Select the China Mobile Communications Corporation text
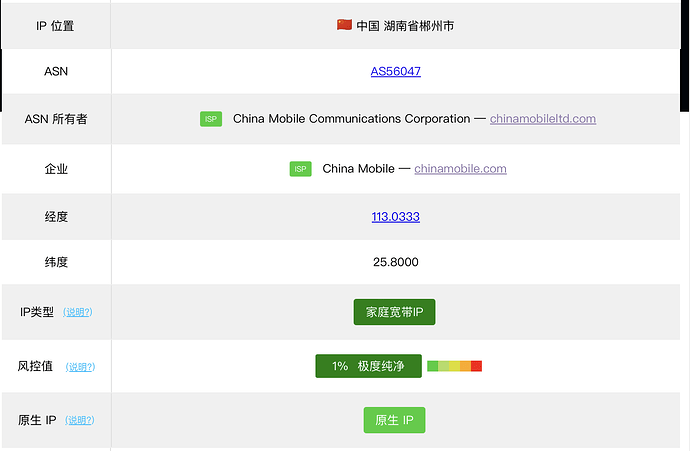690x451 pixels. point(351,119)
